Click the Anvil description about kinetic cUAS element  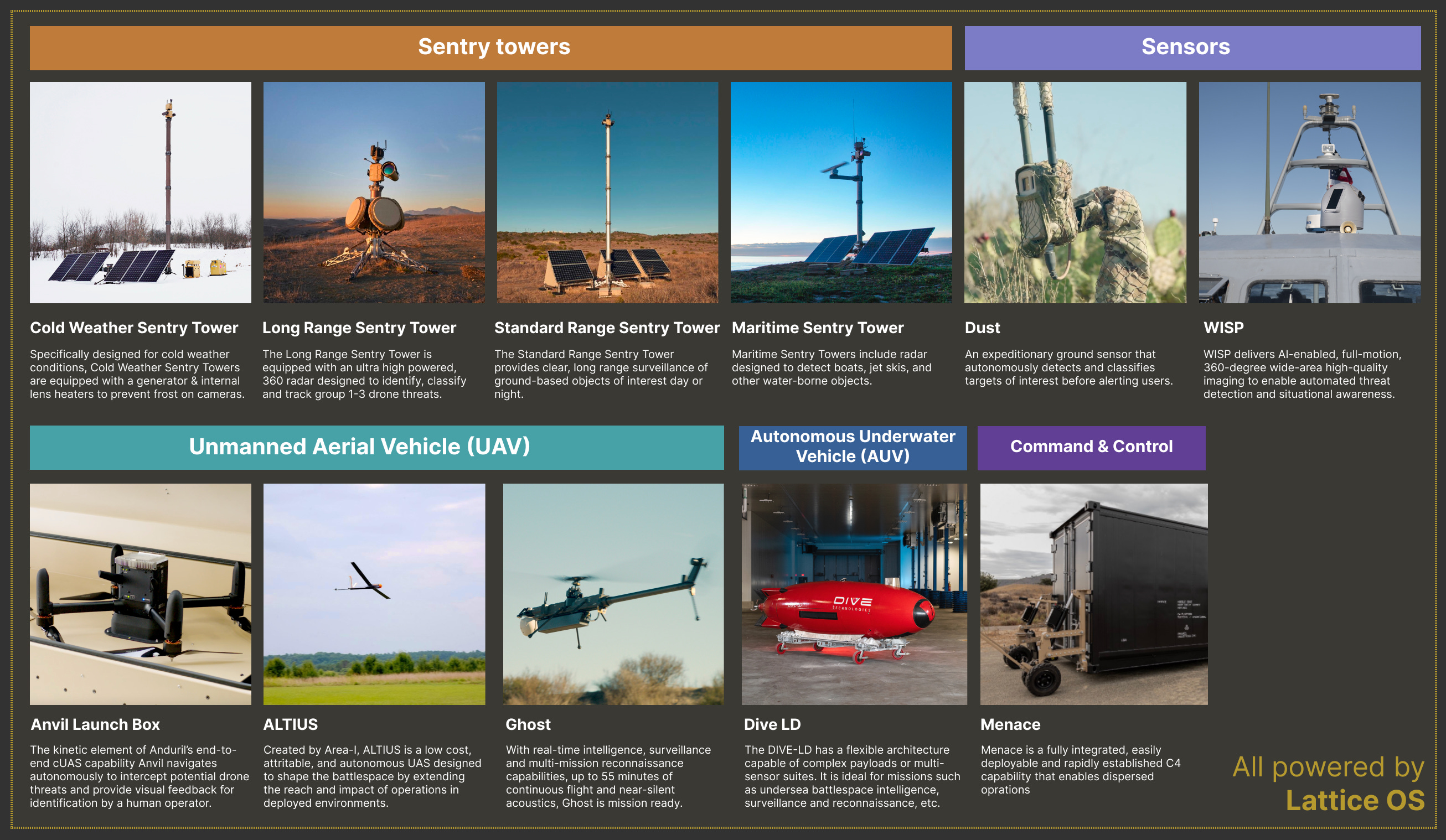[x=140, y=776]
